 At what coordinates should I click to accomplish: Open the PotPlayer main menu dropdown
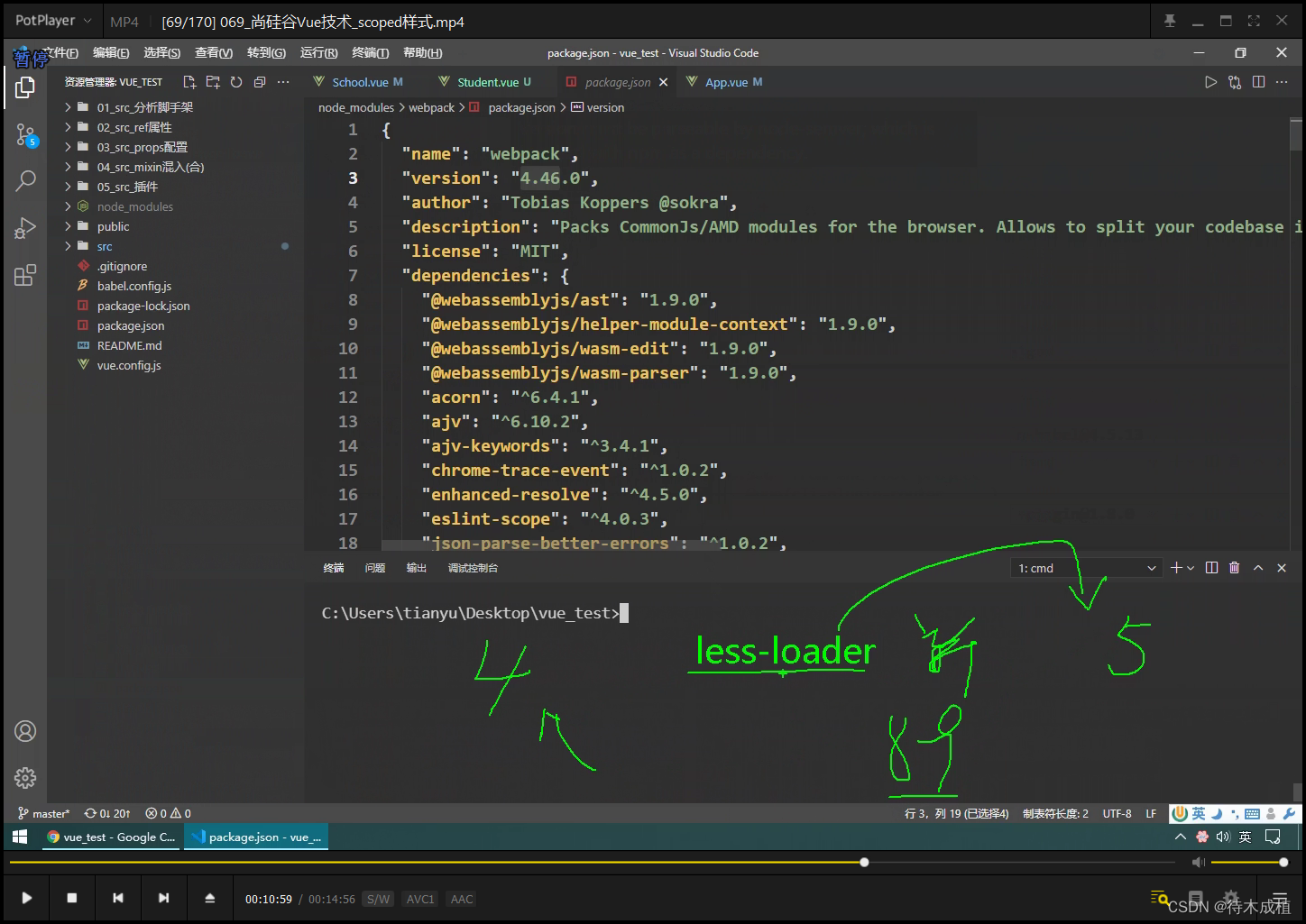tap(53, 20)
